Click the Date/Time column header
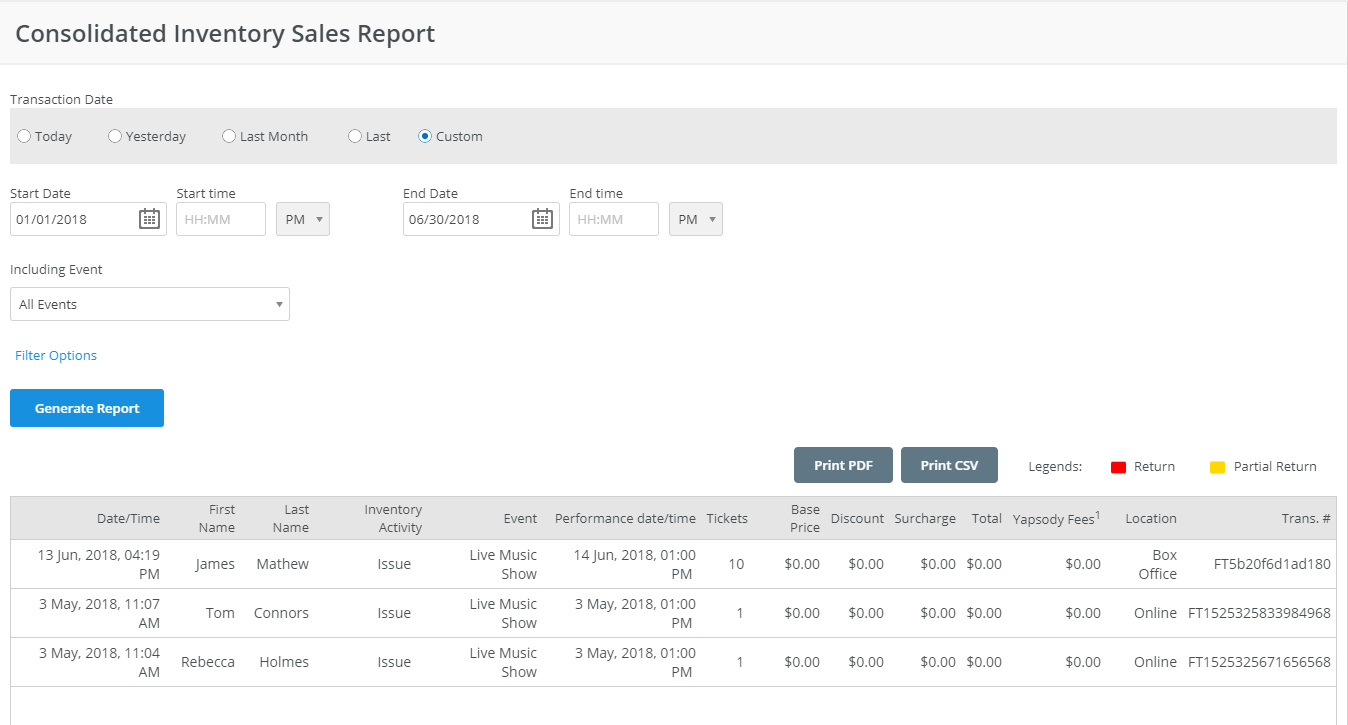This screenshot has height=725, width=1348. [x=128, y=518]
